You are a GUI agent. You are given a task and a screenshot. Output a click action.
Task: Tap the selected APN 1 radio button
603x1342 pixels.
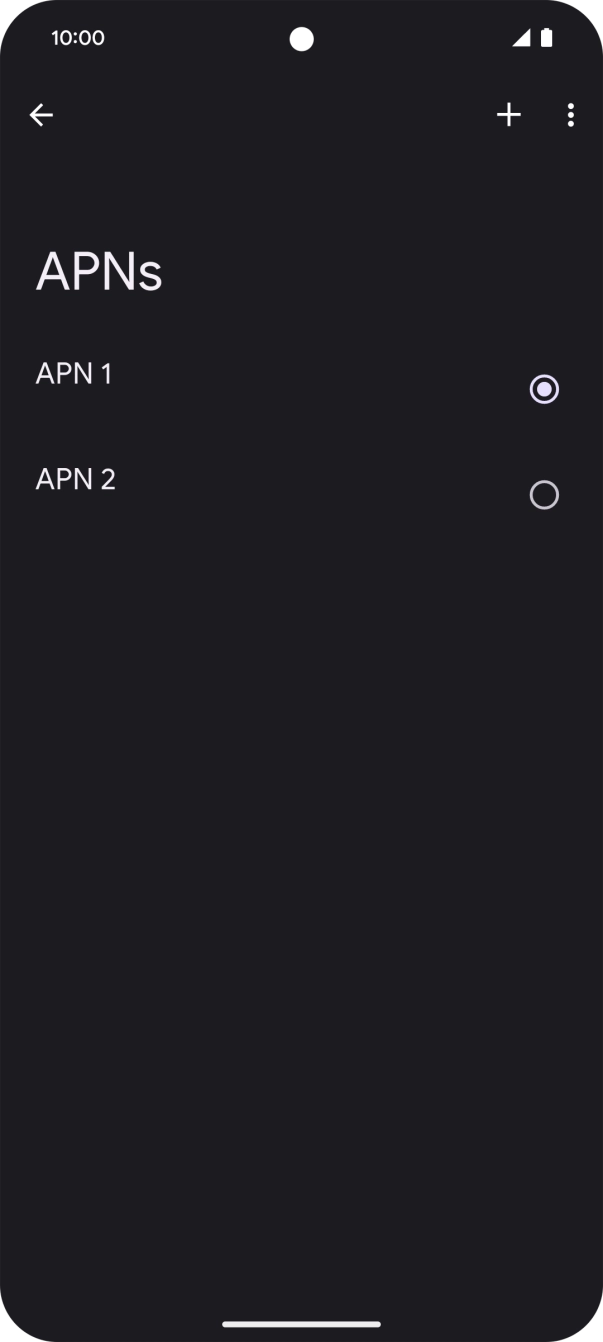tap(543, 388)
